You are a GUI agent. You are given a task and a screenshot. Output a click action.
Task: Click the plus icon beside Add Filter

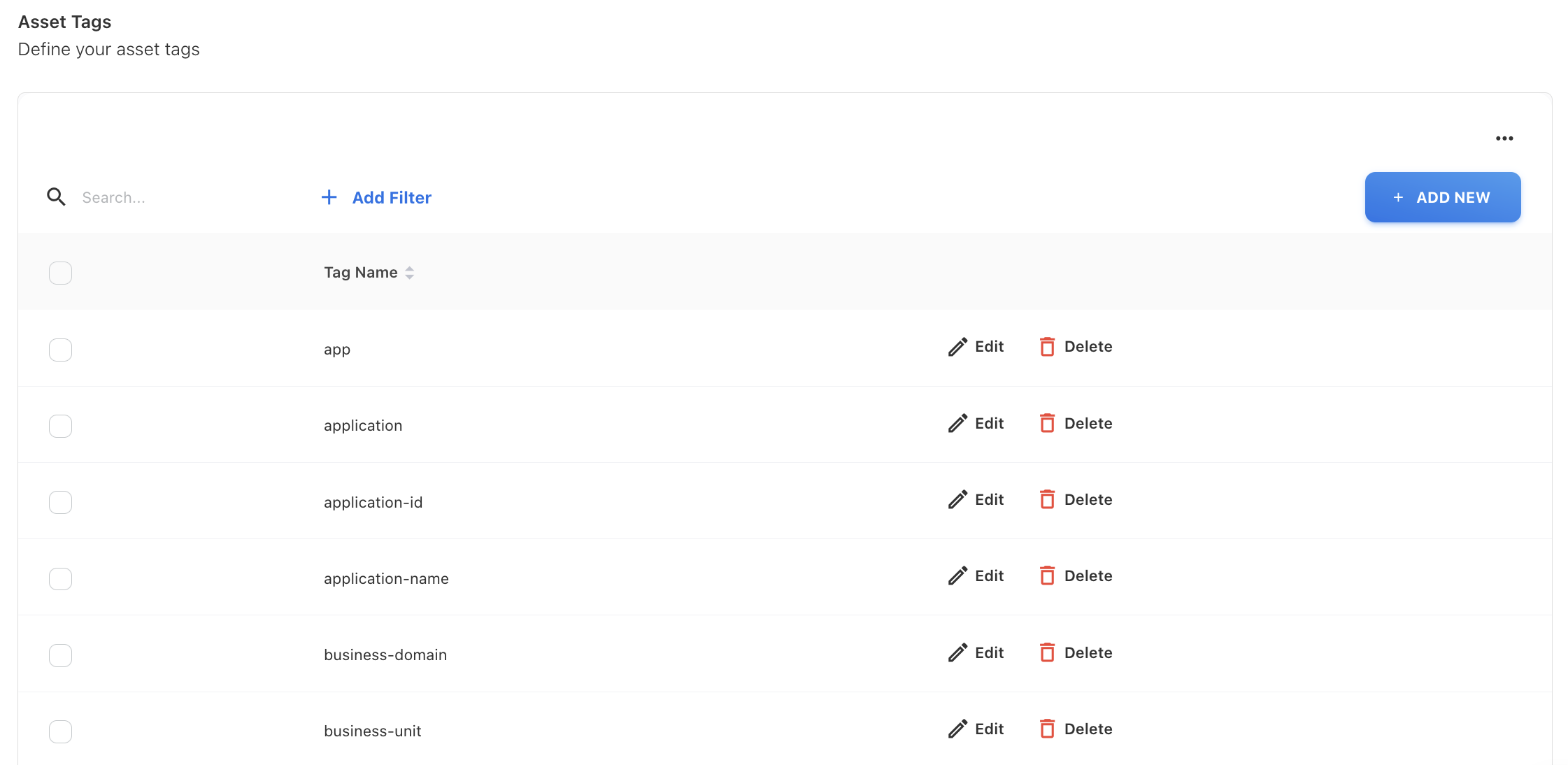[x=329, y=198]
